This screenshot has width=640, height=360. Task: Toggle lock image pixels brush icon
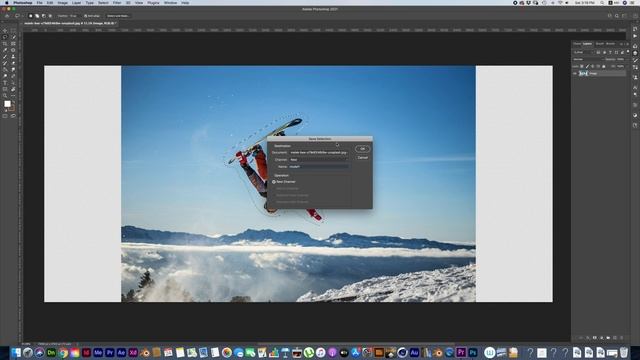point(587,66)
